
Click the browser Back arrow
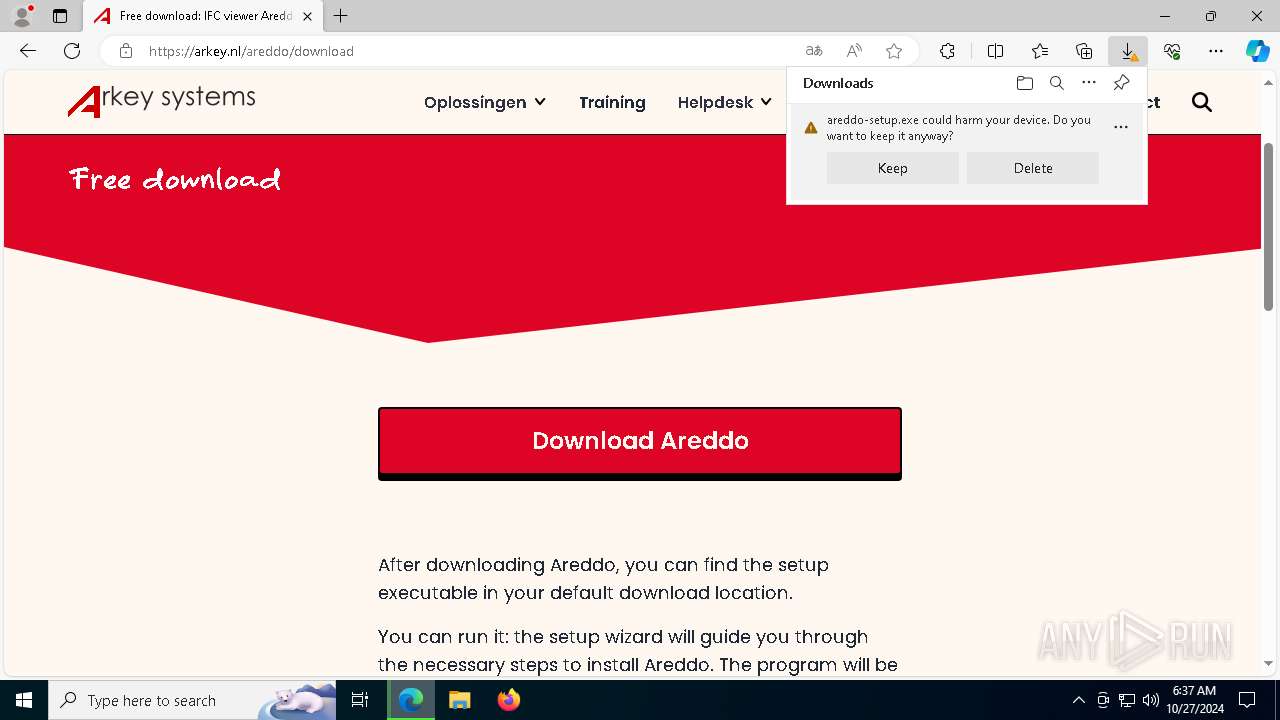(28, 51)
